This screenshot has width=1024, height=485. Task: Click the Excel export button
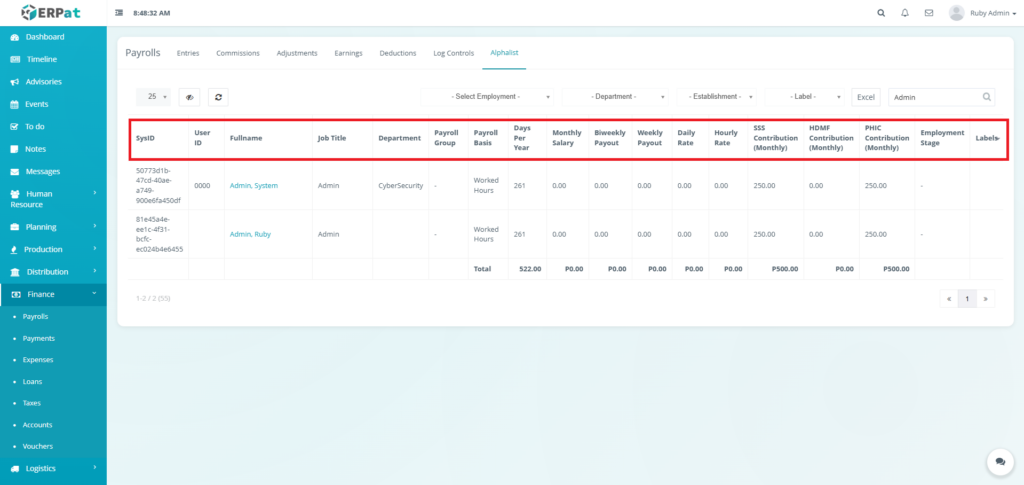point(866,97)
